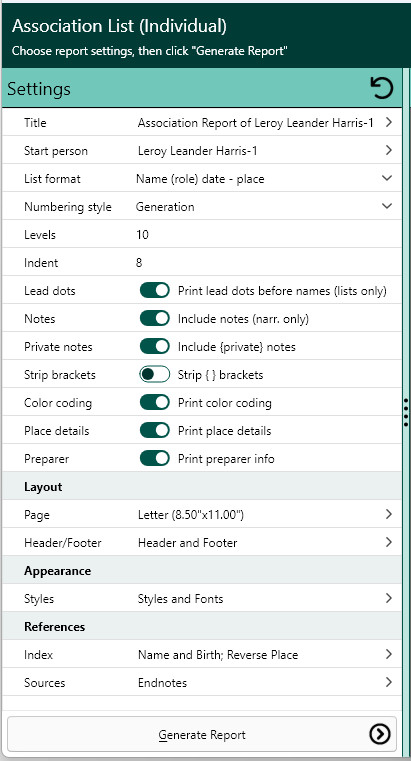Enable the Strip { } brackets toggle
The height and width of the screenshot is (761, 411).
click(x=155, y=375)
